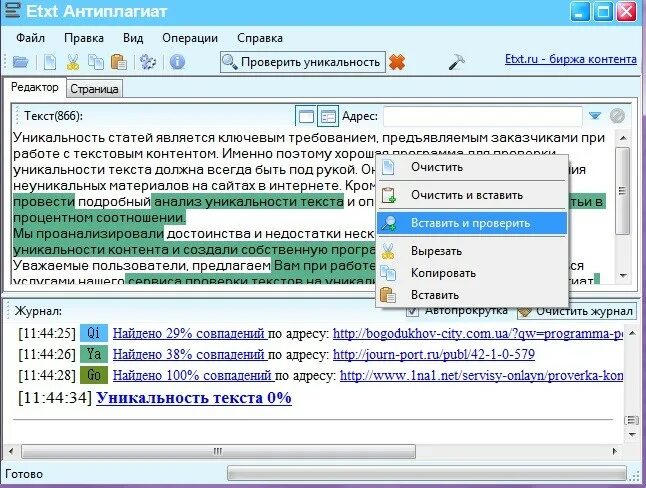Click the Готово status text
This screenshot has width=646, height=488.
coord(24,474)
